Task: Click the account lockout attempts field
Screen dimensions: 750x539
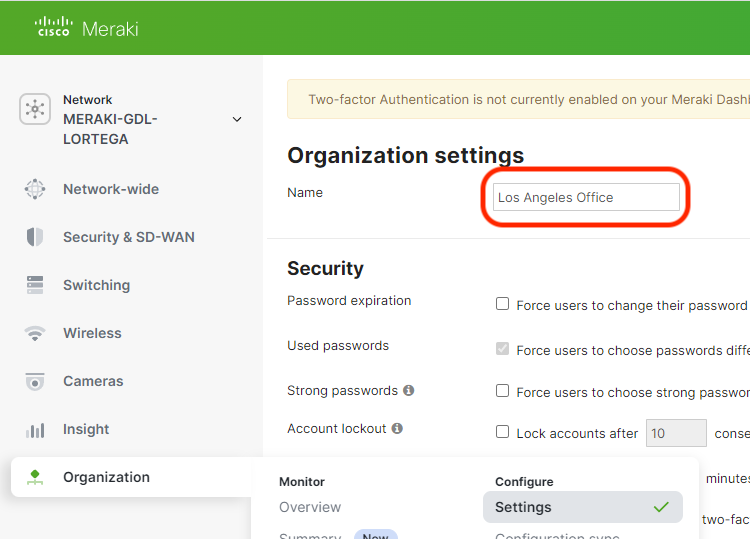Action: point(676,433)
